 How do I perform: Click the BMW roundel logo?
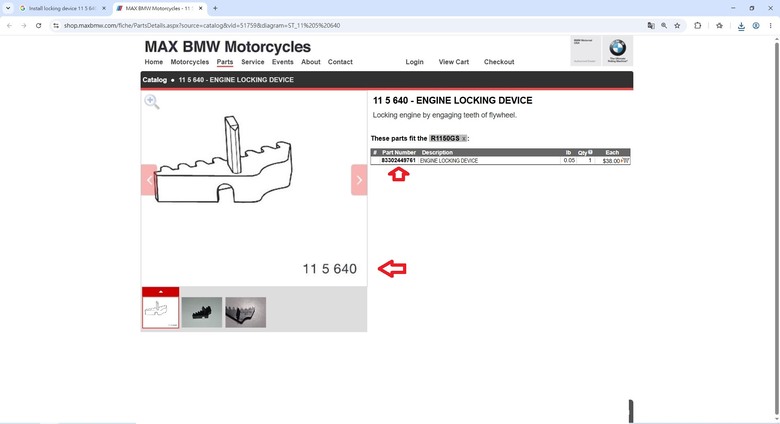(x=617, y=50)
